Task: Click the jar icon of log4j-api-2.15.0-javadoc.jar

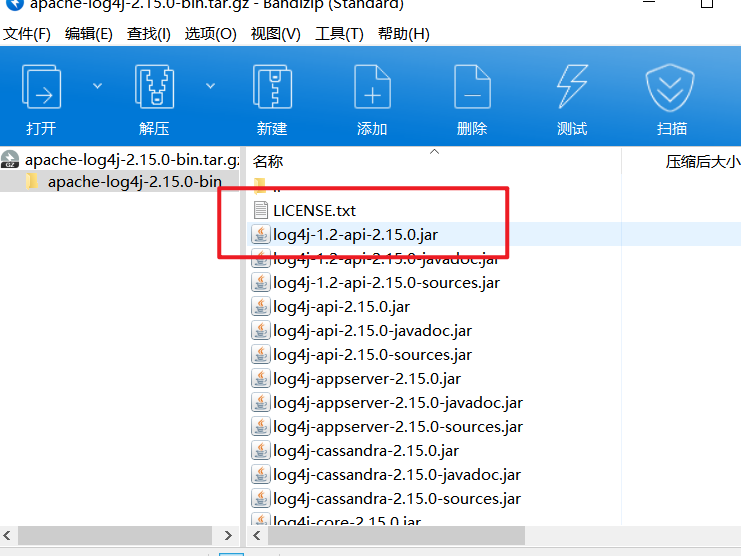Action: click(260, 331)
